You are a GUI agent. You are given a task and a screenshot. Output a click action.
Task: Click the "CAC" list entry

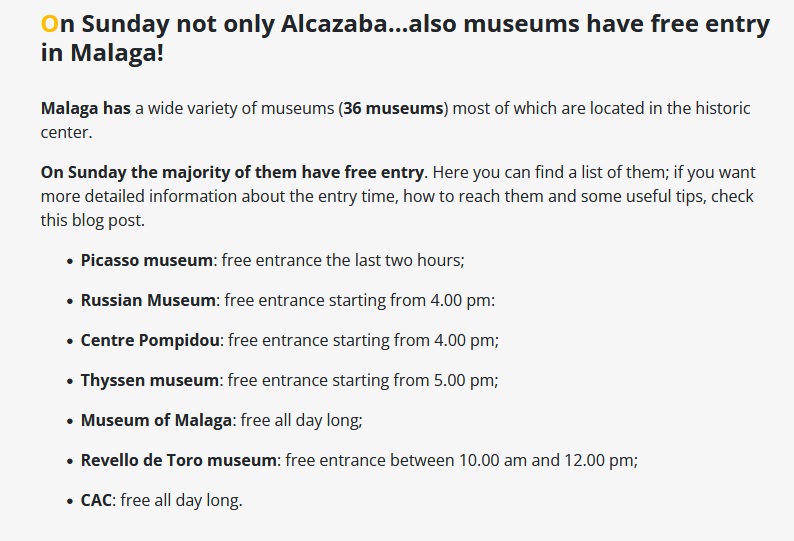click(x=96, y=500)
